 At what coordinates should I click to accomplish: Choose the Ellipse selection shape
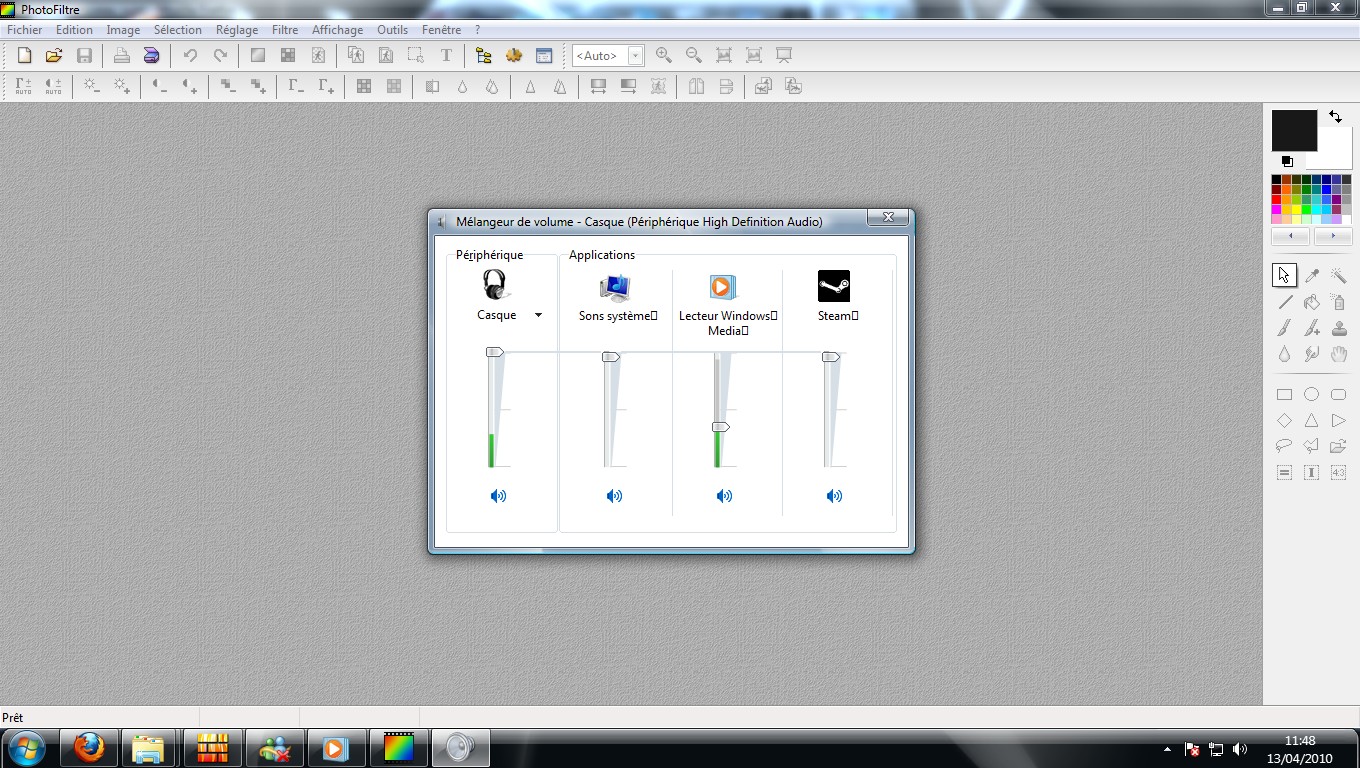[1312, 395]
